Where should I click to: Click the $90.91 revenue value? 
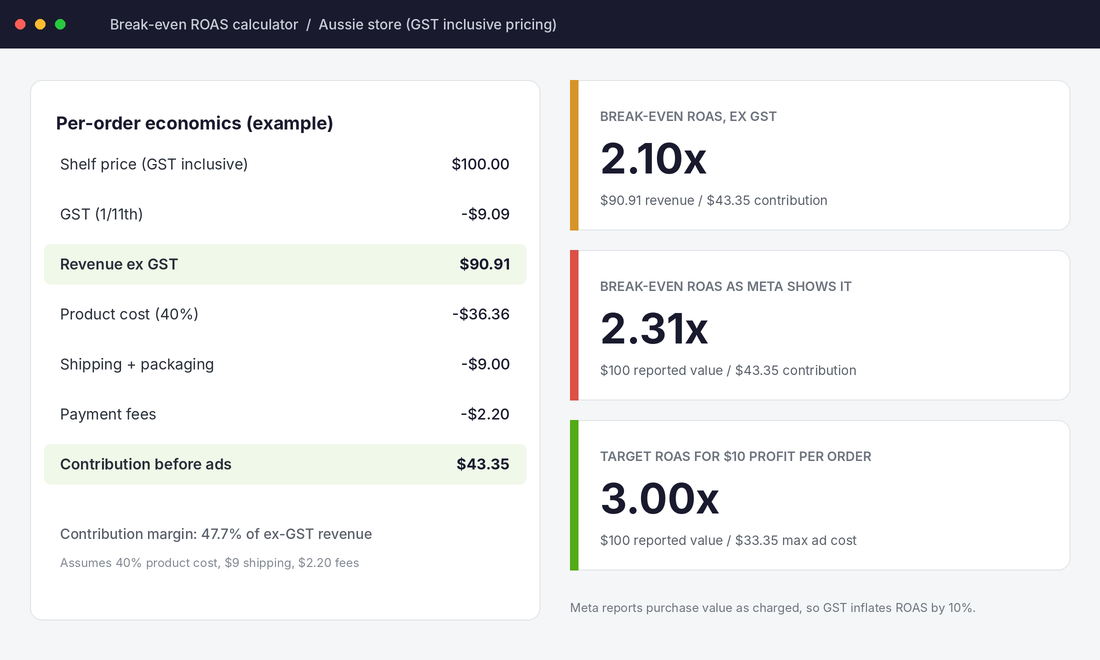pos(485,264)
